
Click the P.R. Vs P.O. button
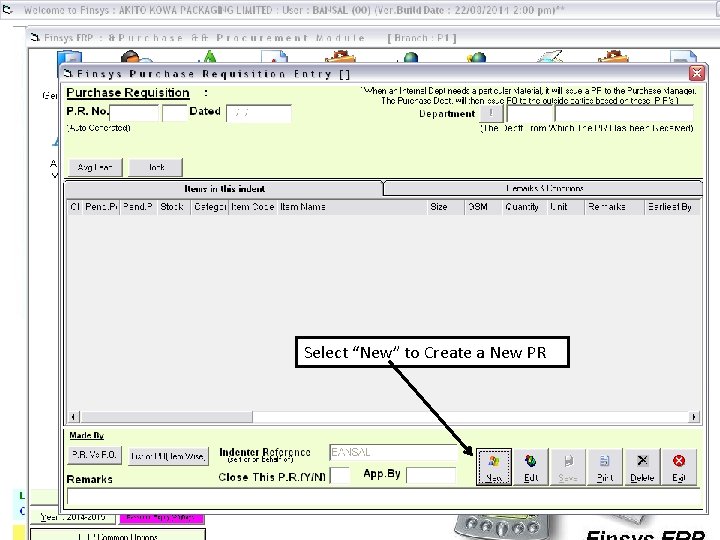click(95, 455)
